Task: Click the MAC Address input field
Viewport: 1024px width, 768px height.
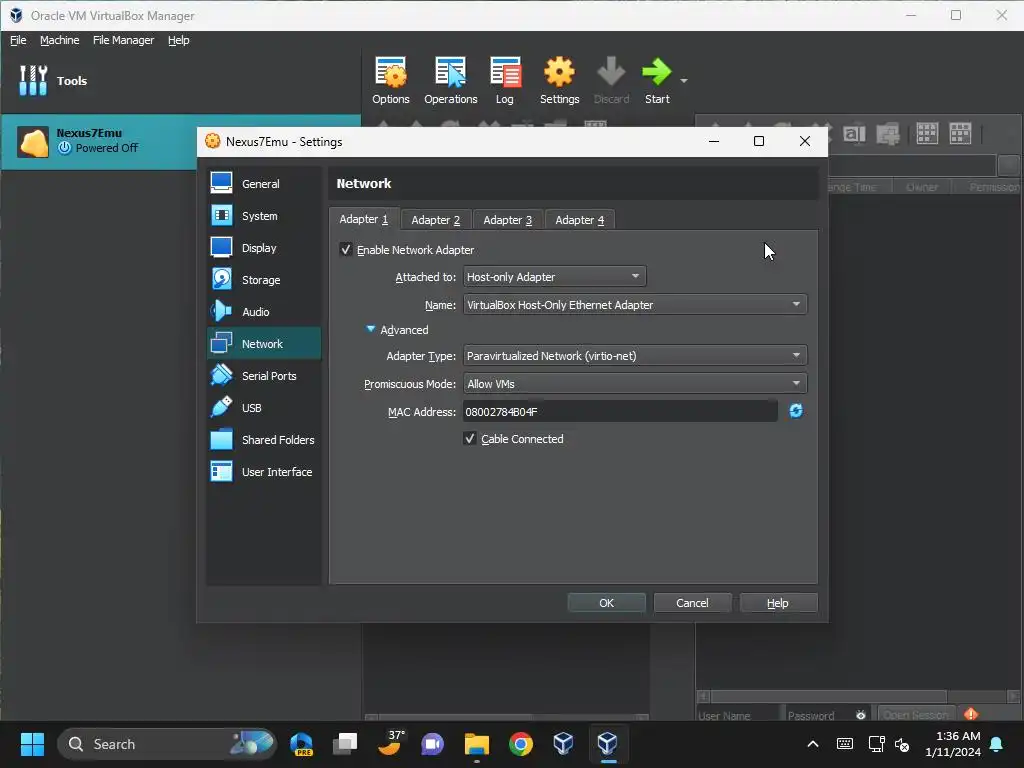Action: point(620,411)
